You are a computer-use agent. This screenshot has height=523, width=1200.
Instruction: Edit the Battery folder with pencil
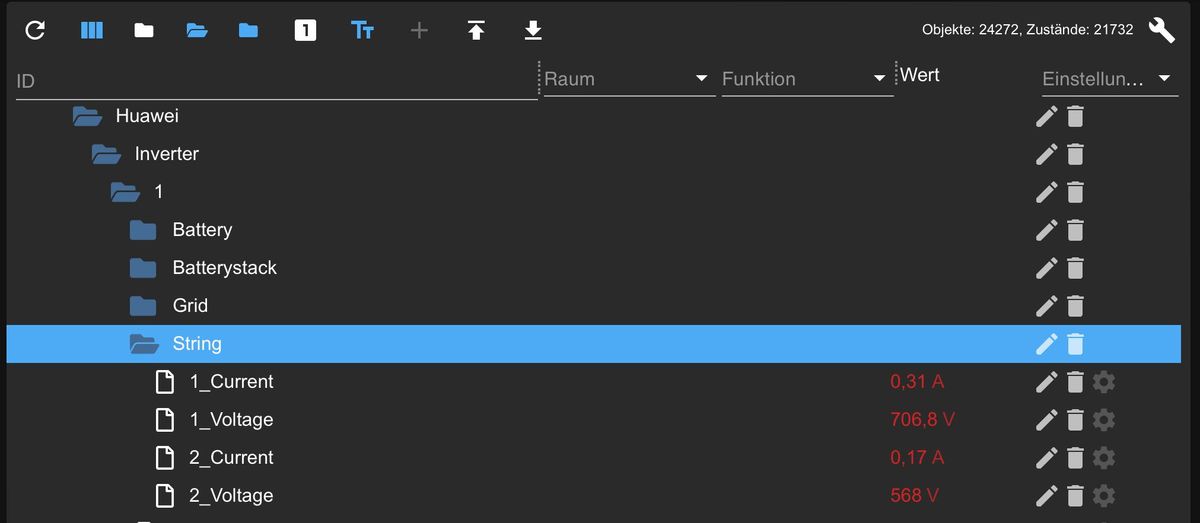click(1046, 229)
